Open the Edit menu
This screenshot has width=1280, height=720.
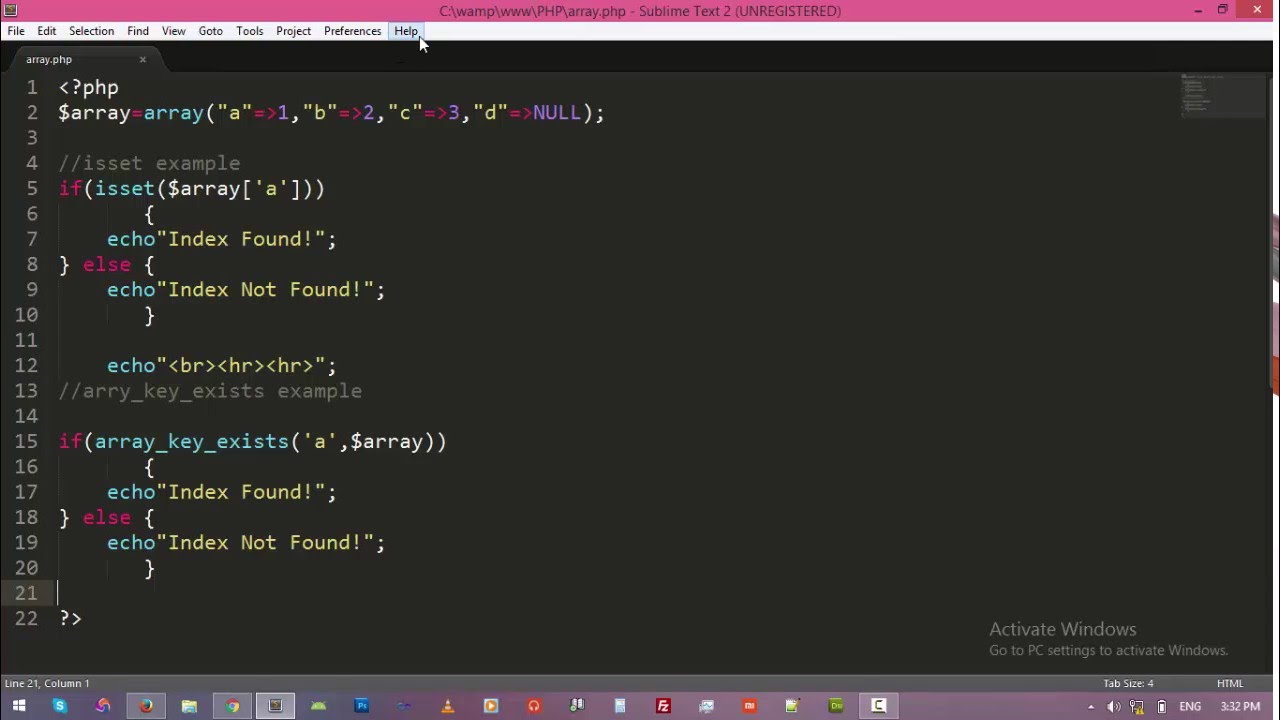[47, 31]
